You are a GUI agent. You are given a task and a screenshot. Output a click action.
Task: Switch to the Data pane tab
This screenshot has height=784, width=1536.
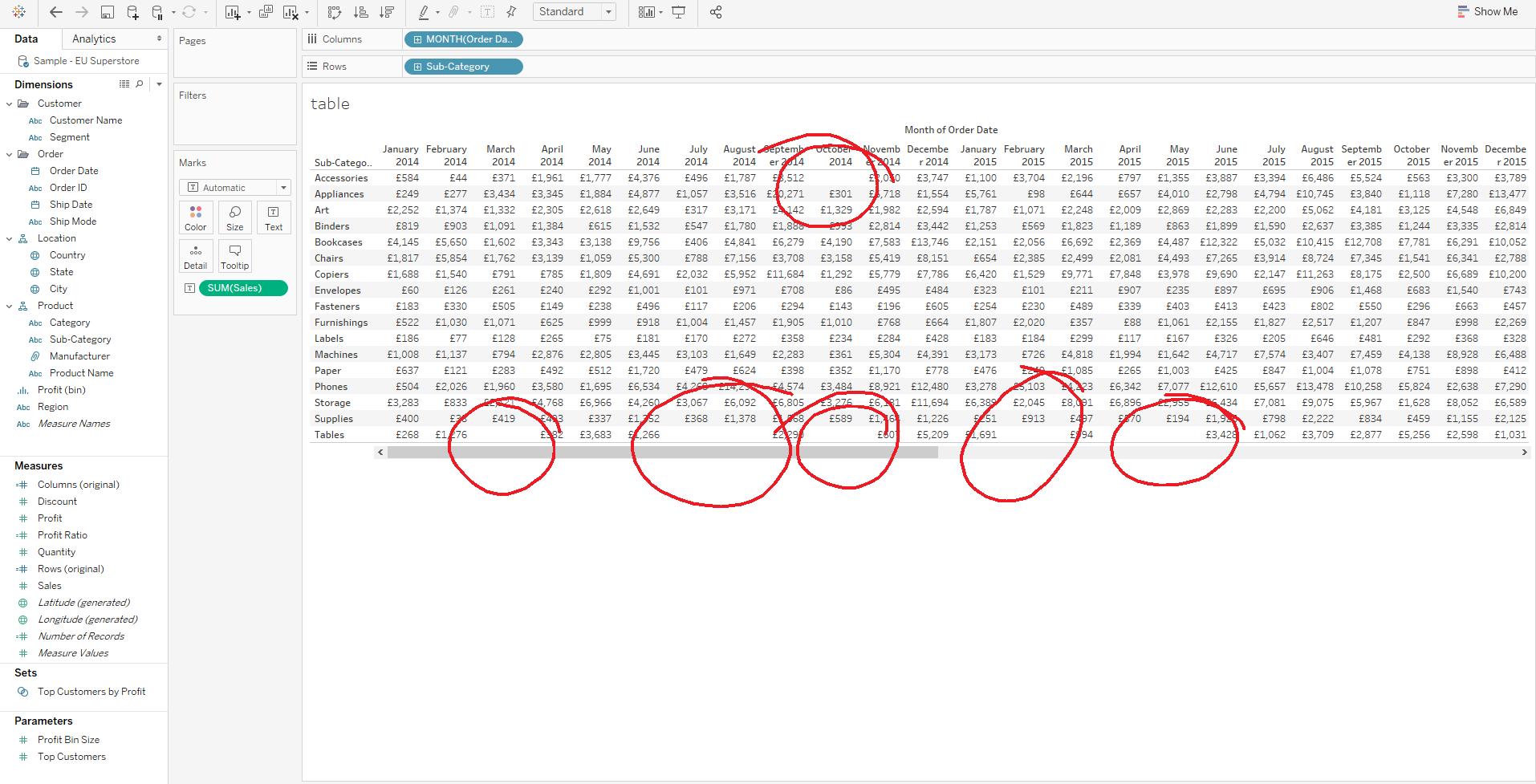click(26, 38)
